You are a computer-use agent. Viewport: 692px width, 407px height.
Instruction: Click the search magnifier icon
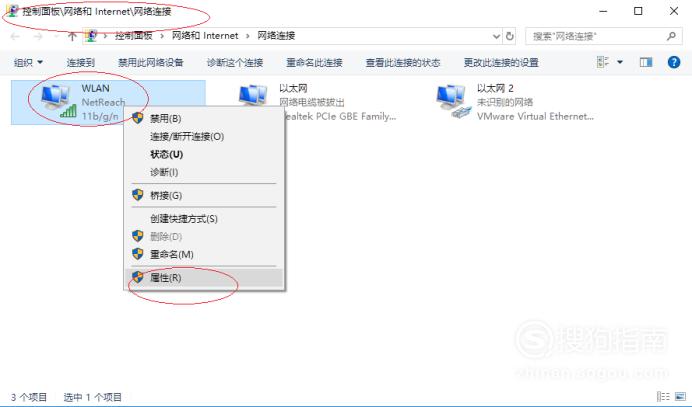tap(671, 36)
